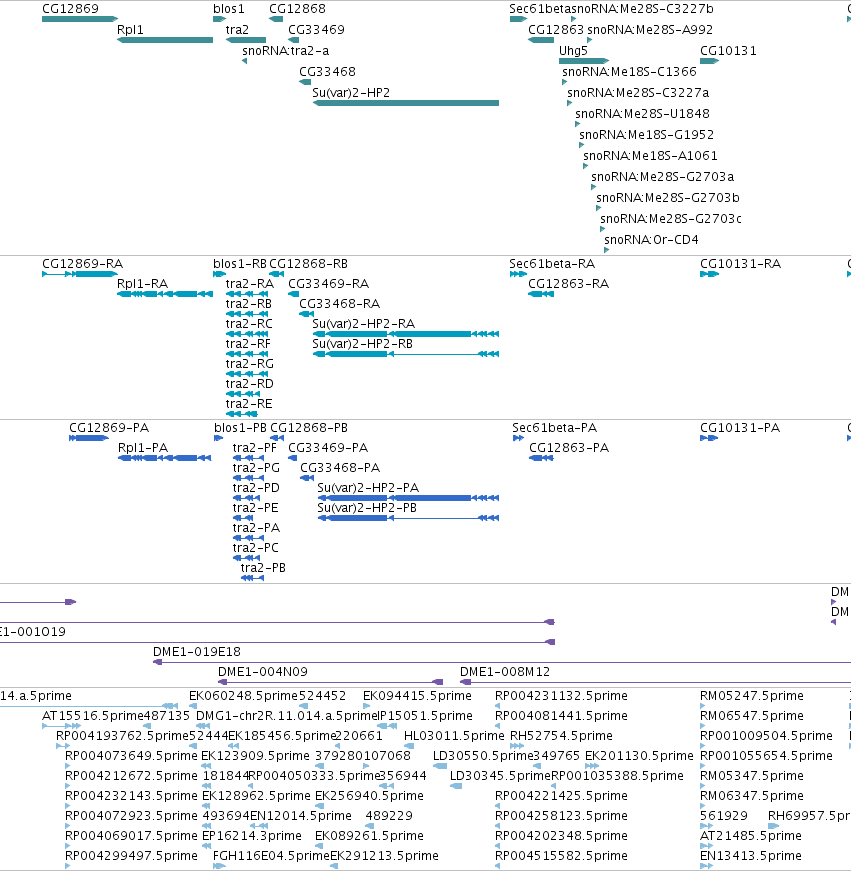851x871 pixels.
Task: Select snoRNA:Me28S-A992 label
Action: click(x=650, y=30)
